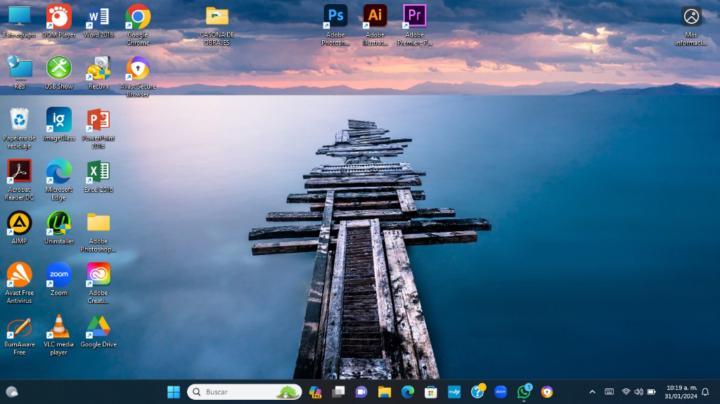Open the Get Help question-mark taskbar icon
Image resolution: width=720 pixels, height=404 pixels.
coord(478,392)
